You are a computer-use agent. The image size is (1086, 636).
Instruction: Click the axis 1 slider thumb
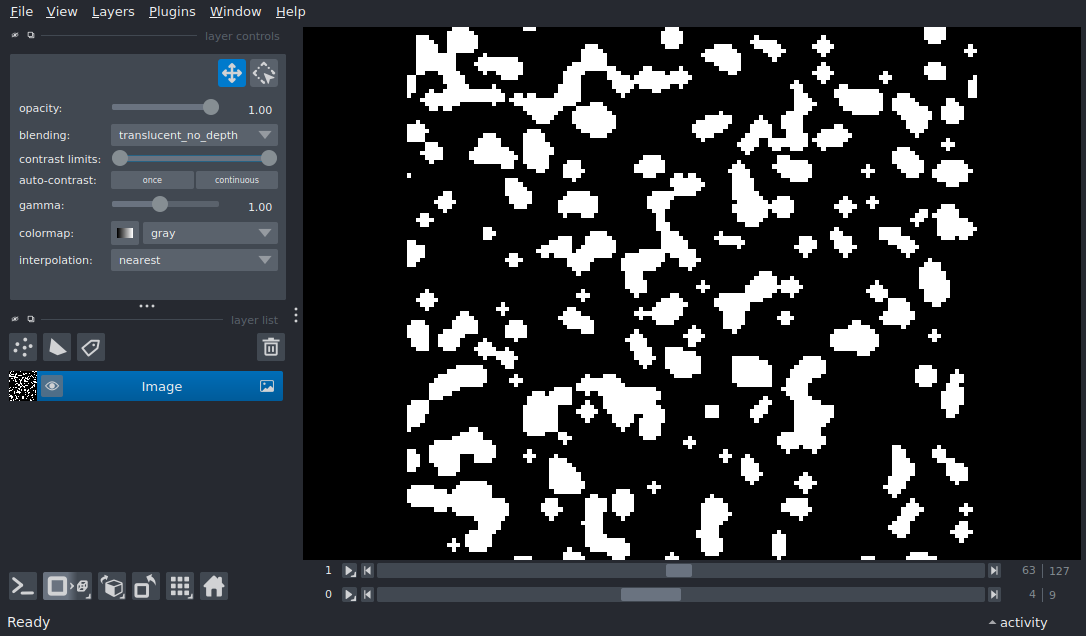(x=679, y=571)
